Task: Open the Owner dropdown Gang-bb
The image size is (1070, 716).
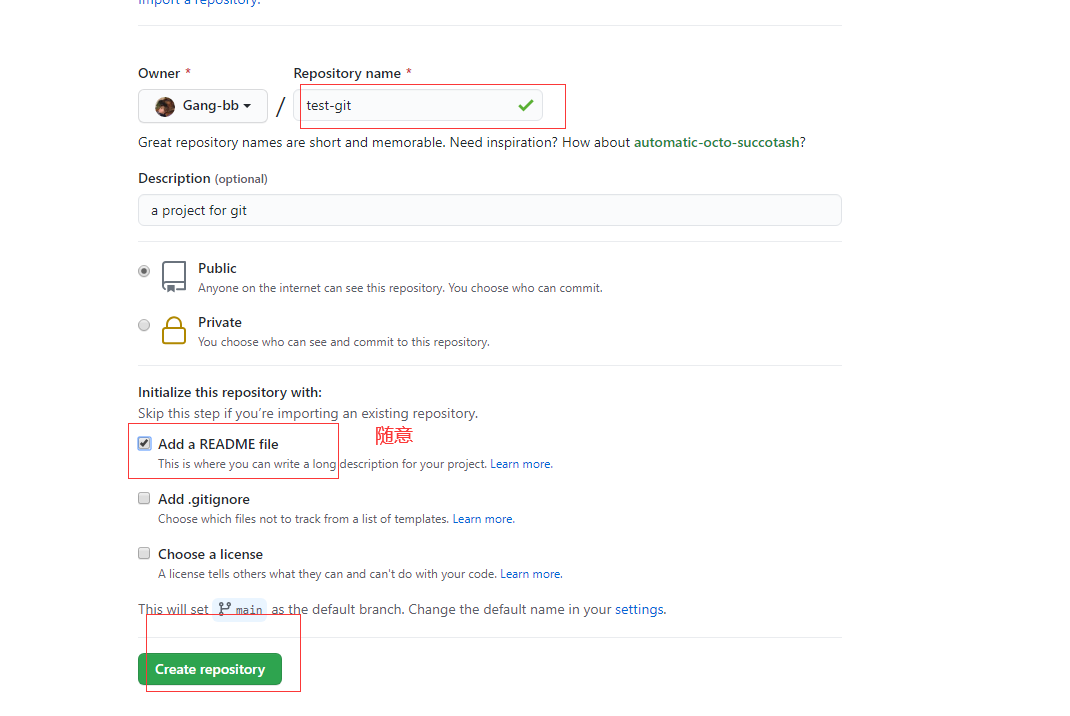Action: coord(203,106)
